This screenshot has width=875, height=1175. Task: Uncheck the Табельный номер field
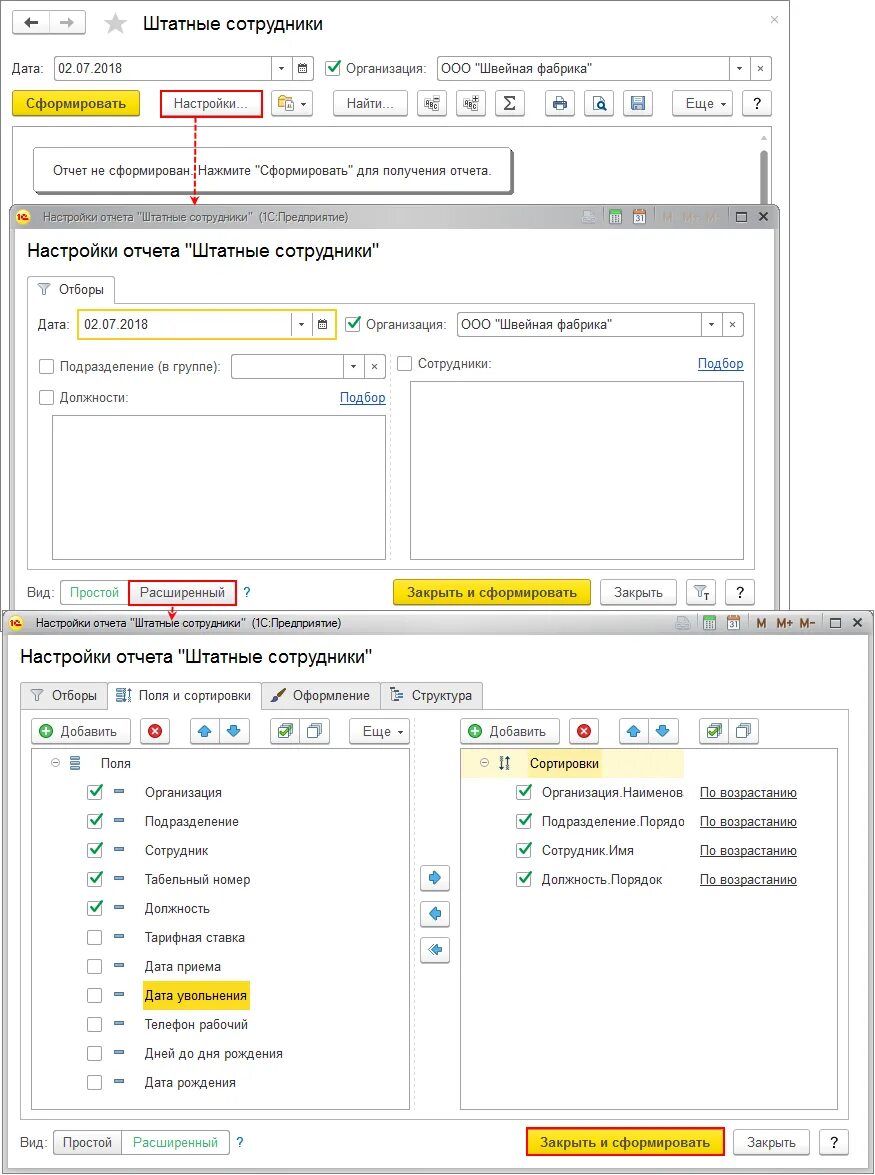(x=94, y=879)
